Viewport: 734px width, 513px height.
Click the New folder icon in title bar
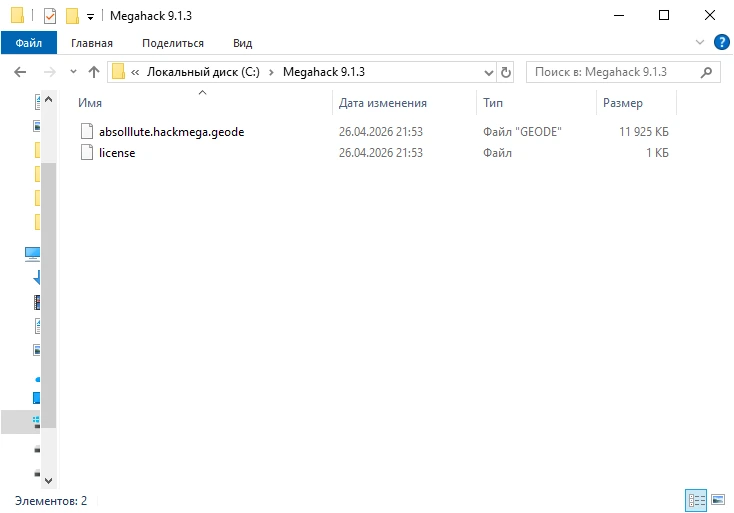72,16
